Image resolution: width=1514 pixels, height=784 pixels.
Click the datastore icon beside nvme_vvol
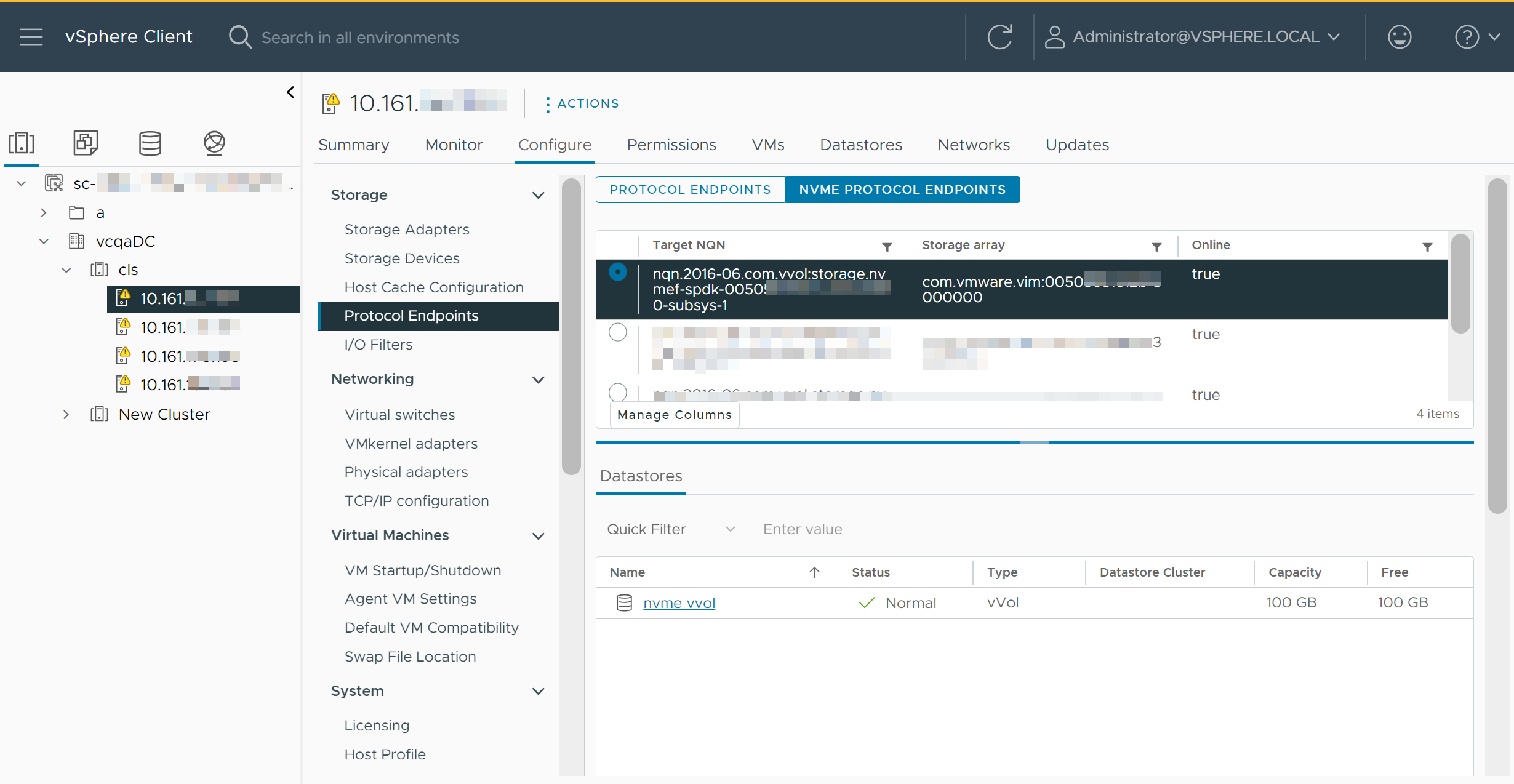coord(624,603)
